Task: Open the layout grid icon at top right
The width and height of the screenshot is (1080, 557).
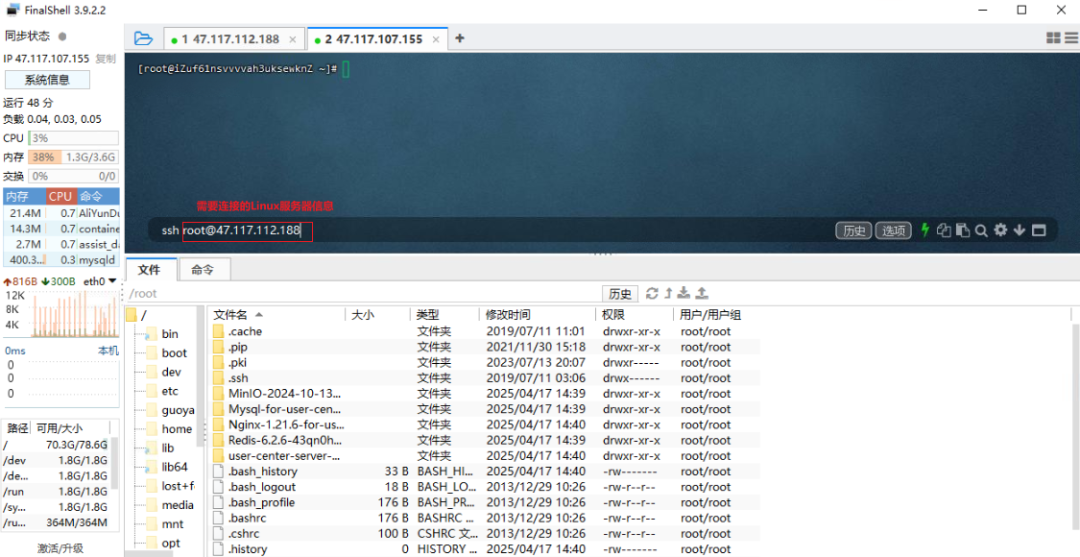Action: point(1053,39)
